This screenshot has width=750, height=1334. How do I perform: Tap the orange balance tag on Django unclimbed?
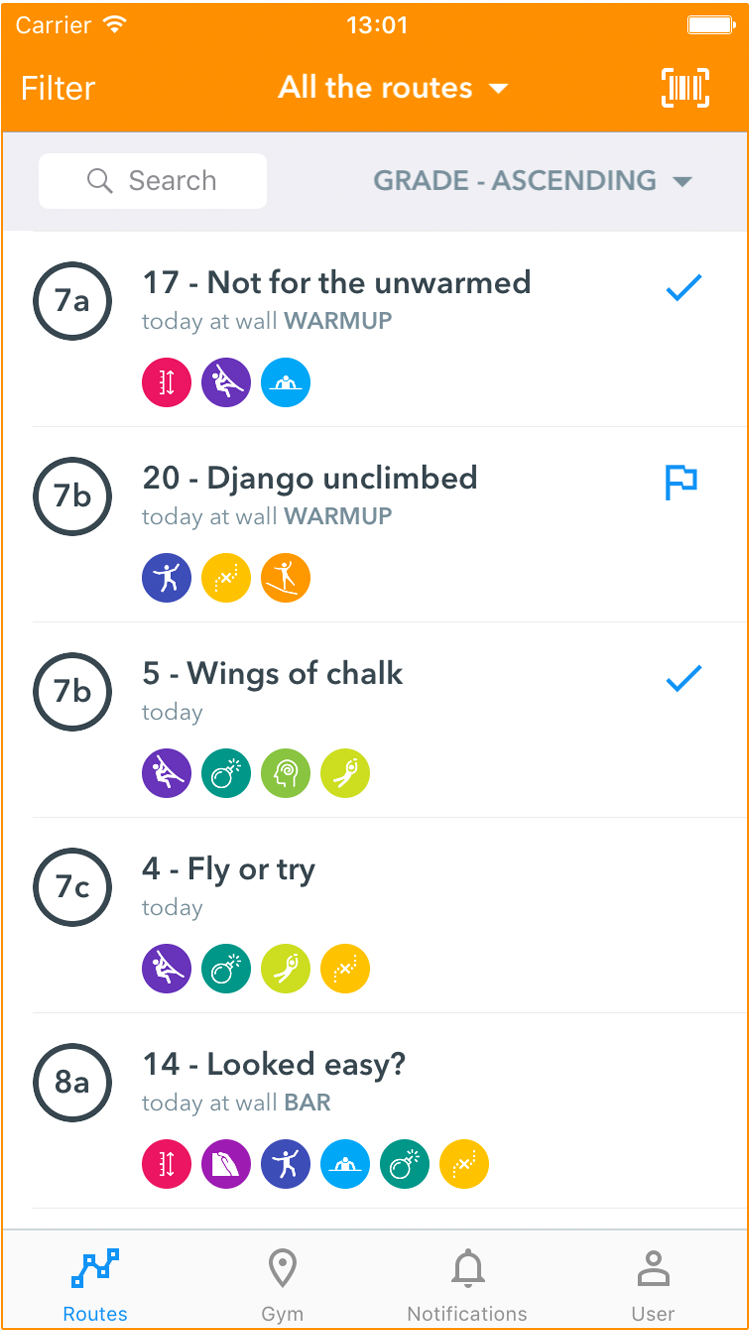286,578
